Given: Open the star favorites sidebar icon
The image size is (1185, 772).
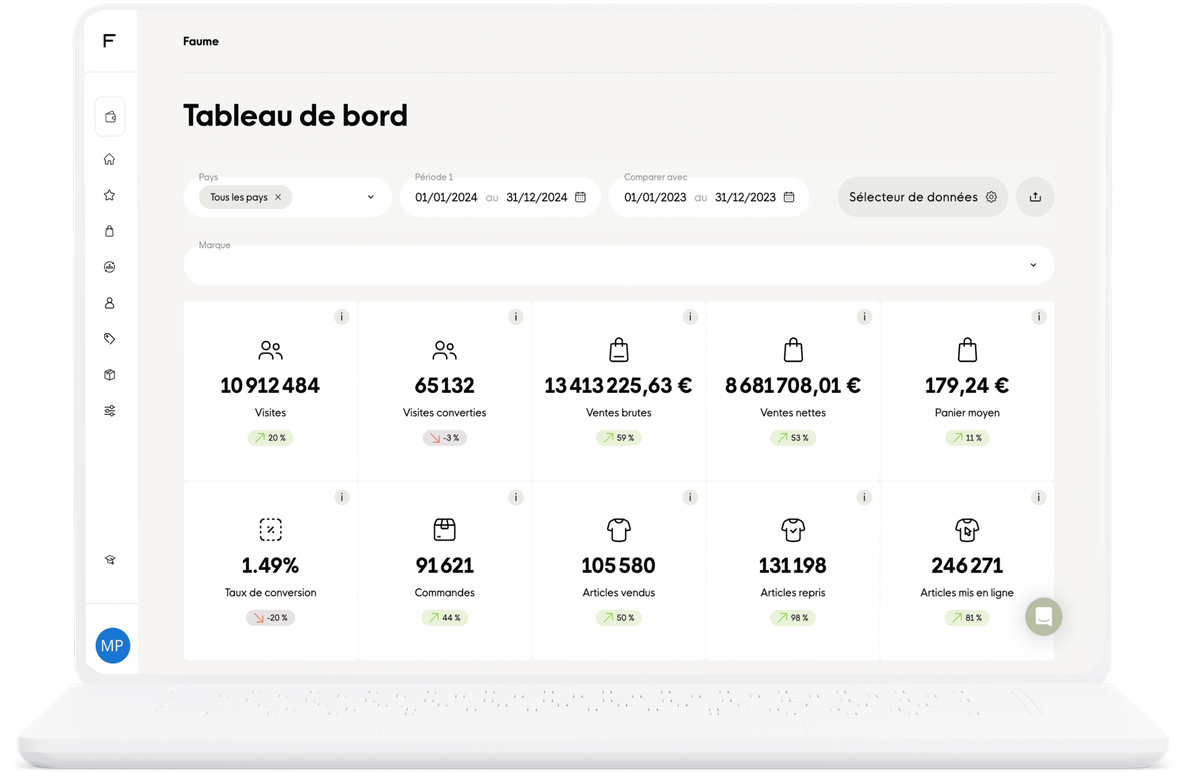Looking at the screenshot, I should coord(110,195).
